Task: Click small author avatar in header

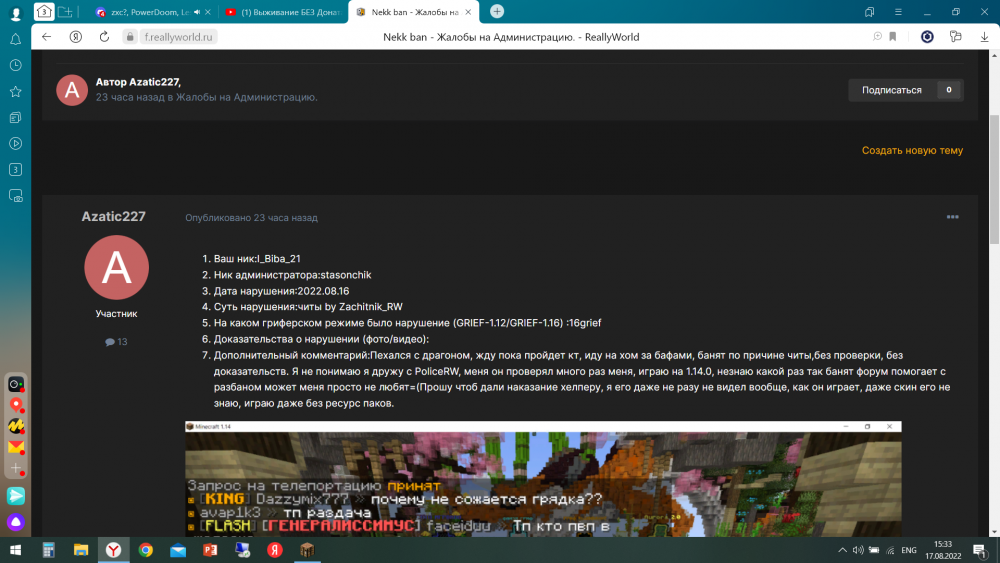Action: (x=72, y=90)
